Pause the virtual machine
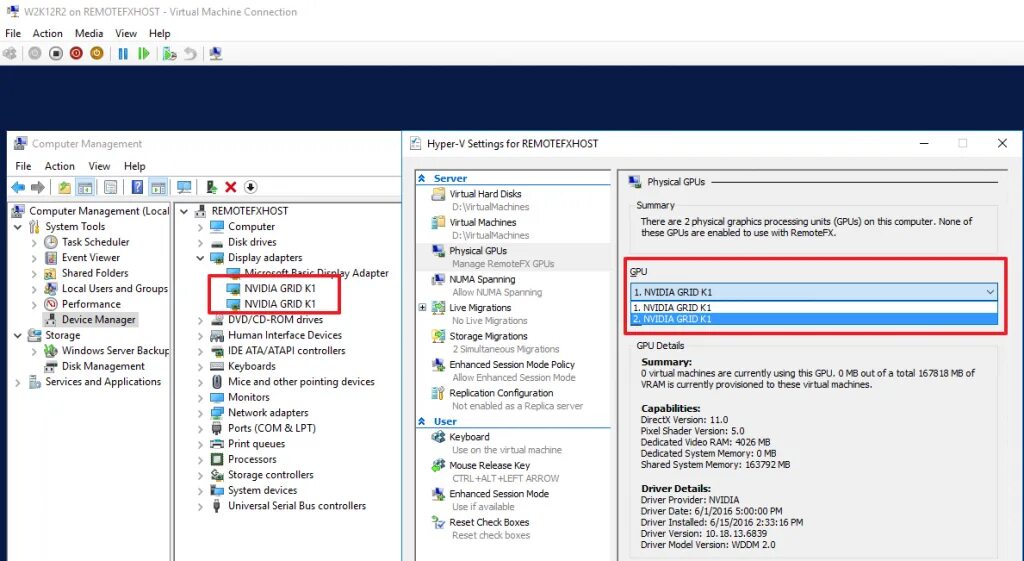Image resolution: width=1024 pixels, height=561 pixels. point(123,54)
